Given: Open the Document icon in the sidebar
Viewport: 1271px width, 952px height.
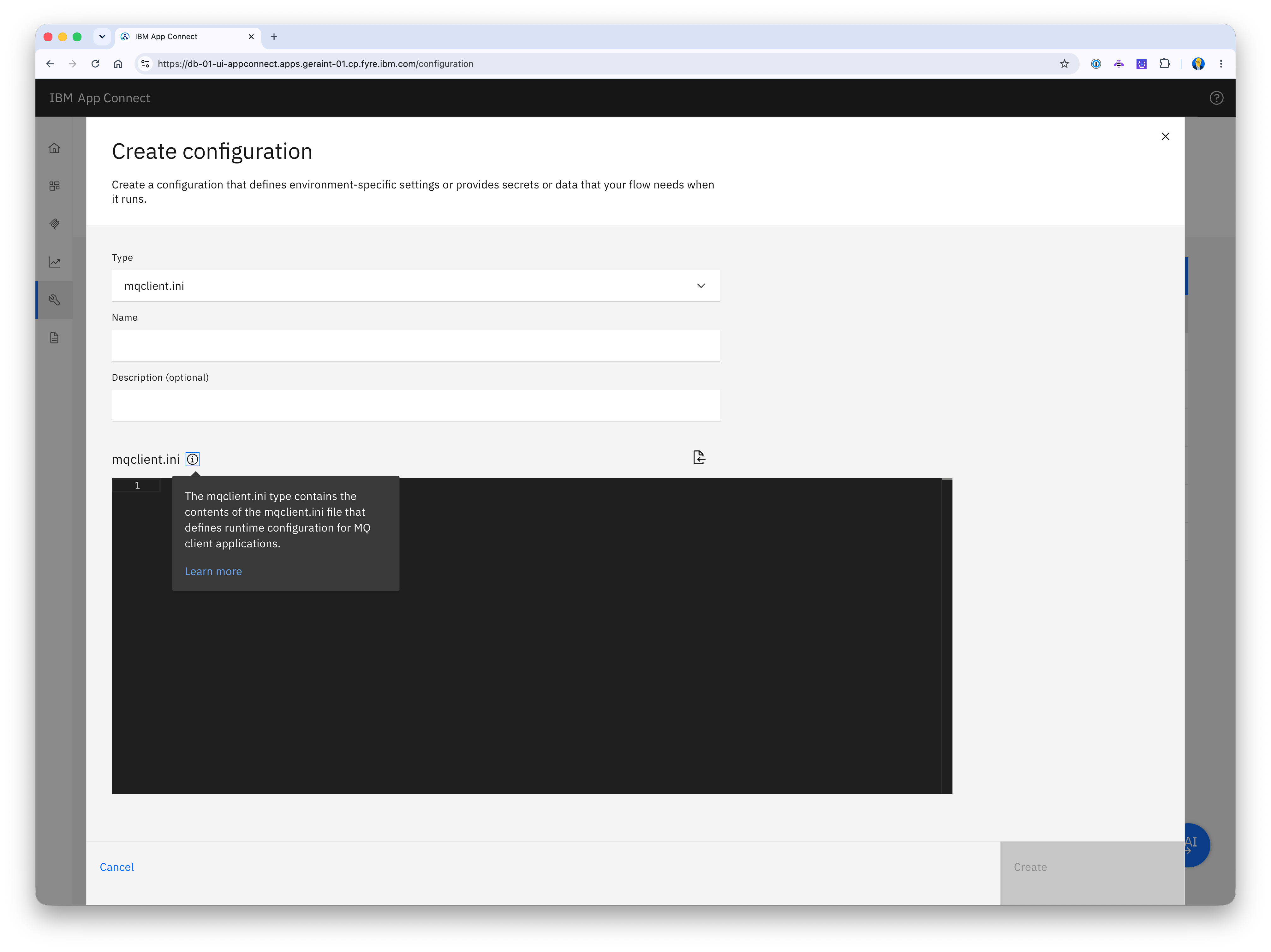Looking at the screenshot, I should [55, 338].
